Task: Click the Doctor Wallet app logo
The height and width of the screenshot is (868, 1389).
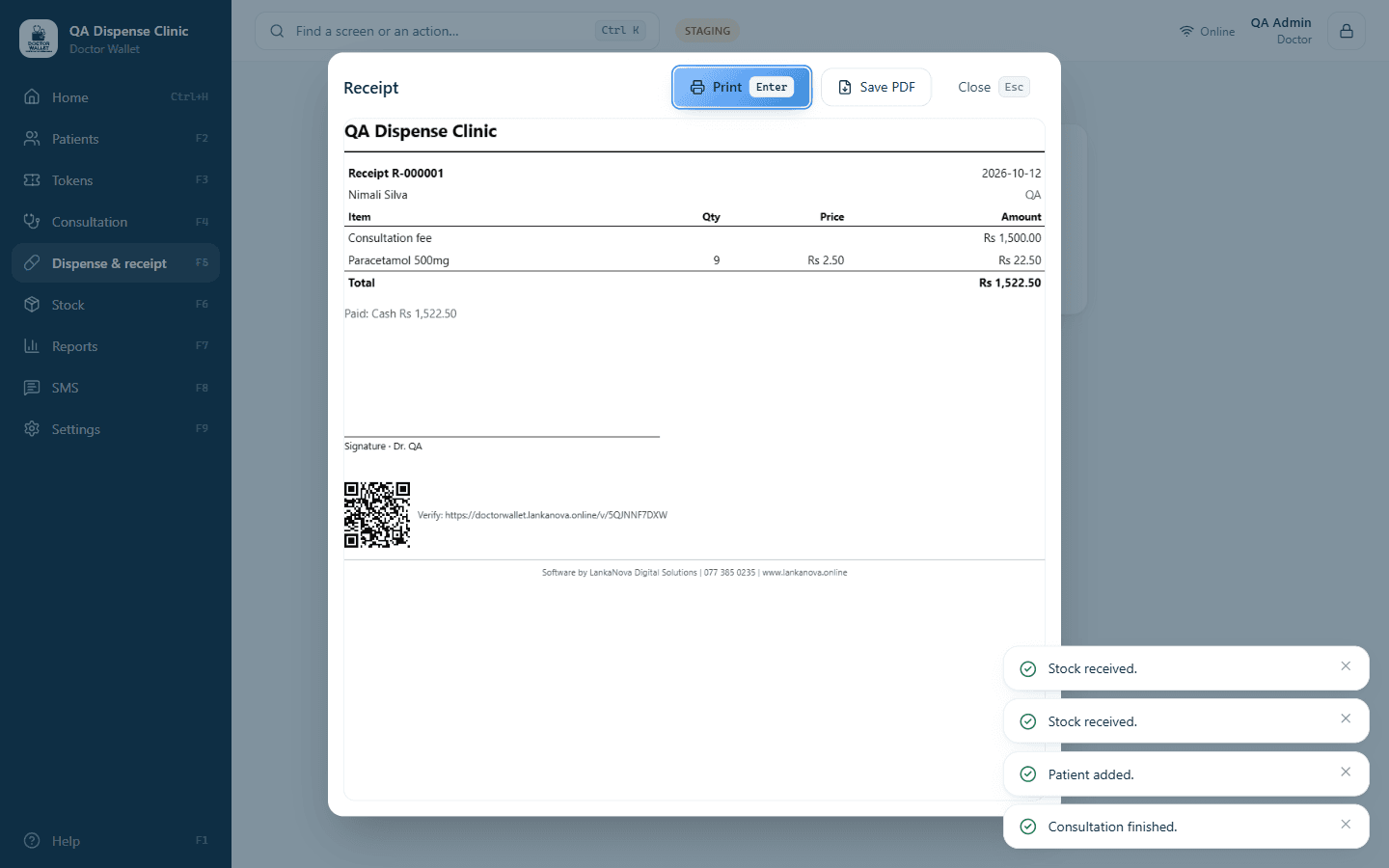Action: pos(39,39)
